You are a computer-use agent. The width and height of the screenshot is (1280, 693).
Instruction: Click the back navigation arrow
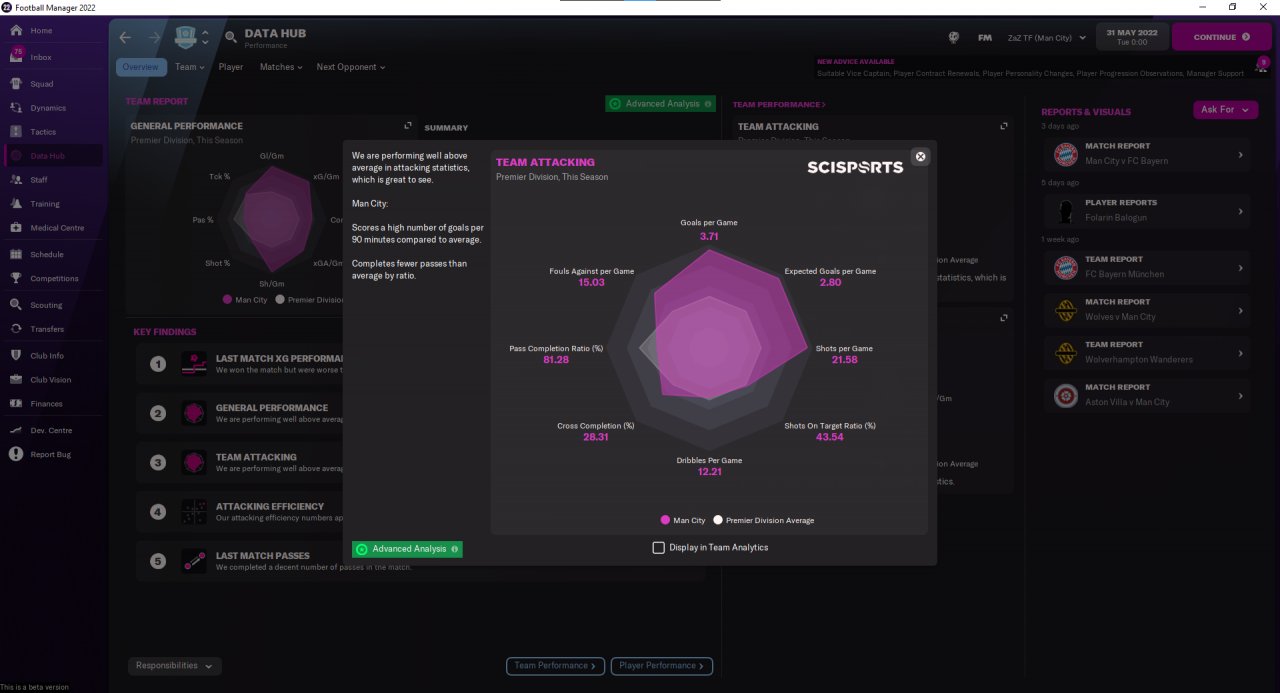[125, 37]
